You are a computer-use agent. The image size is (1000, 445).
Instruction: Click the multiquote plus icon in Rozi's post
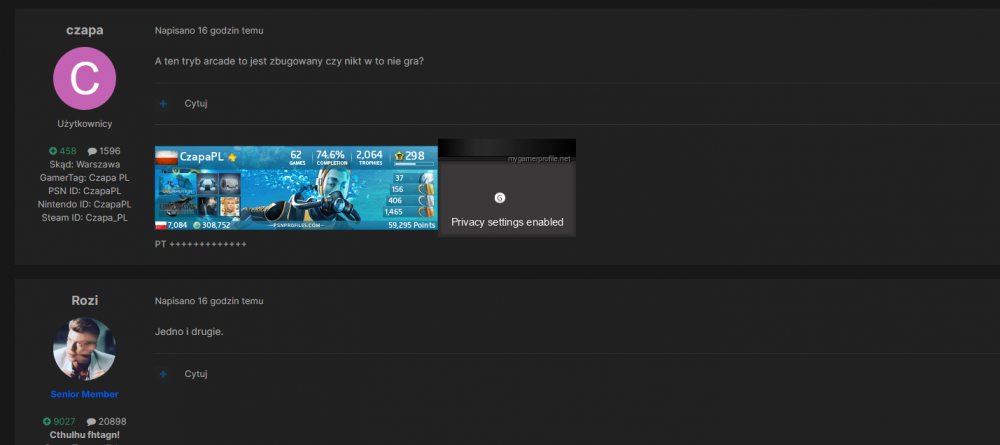[x=163, y=374]
